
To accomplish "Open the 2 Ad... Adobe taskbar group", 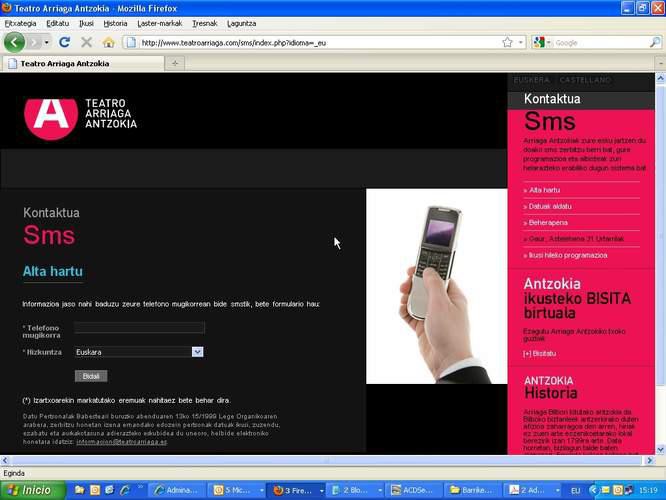I will coord(533,490).
